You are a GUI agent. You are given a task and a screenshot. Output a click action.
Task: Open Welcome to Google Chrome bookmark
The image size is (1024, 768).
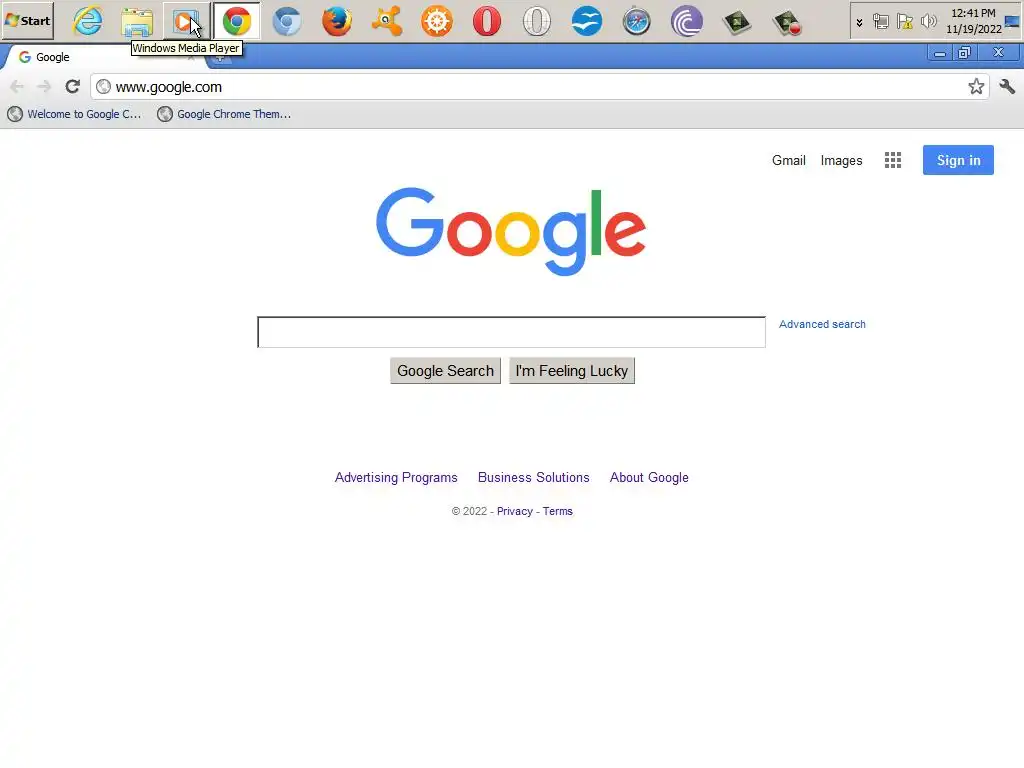(74, 114)
